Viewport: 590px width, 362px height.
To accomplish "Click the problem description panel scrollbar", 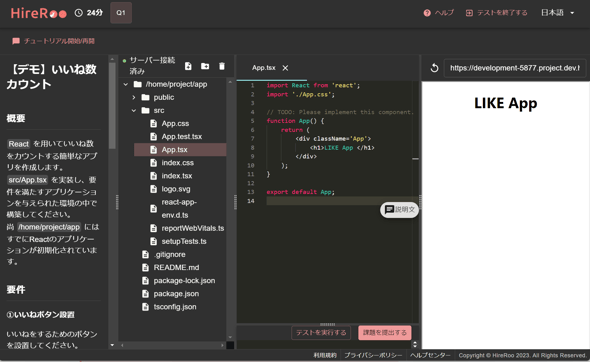I will (112, 105).
